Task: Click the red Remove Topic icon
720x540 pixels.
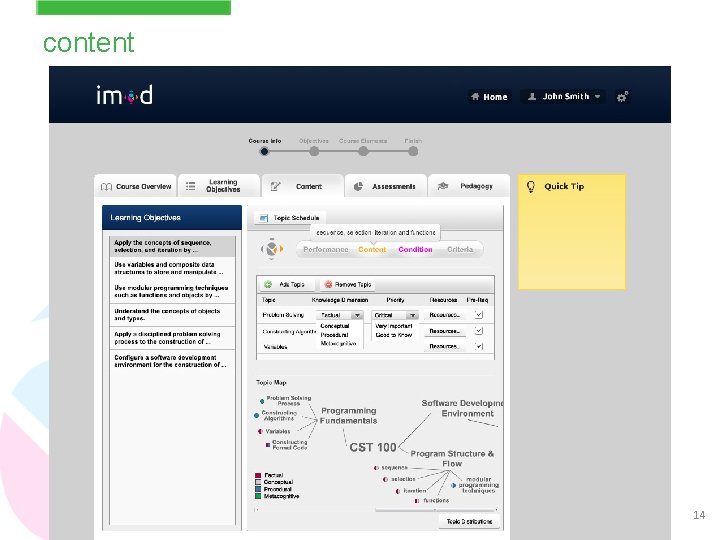Action: pos(328,285)
